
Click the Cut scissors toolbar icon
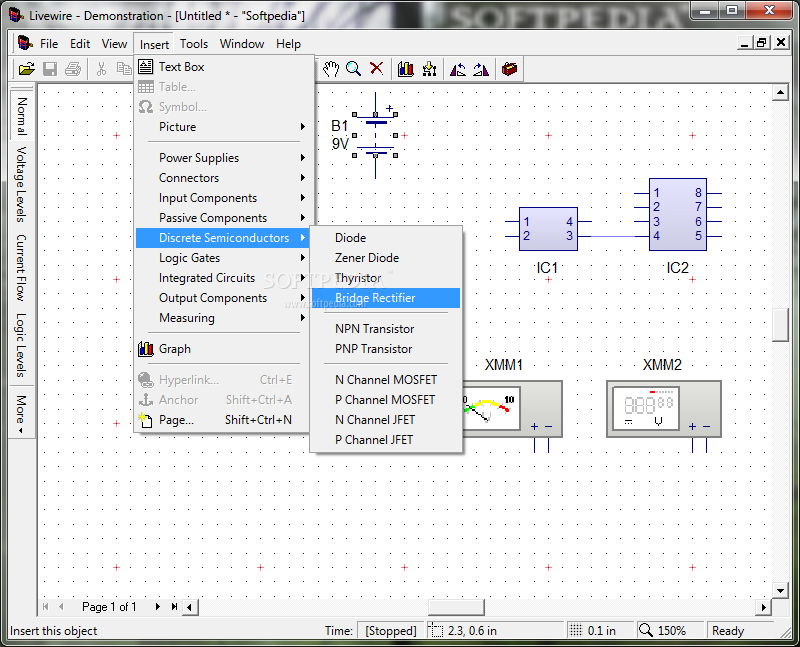(x=101, y=69)
